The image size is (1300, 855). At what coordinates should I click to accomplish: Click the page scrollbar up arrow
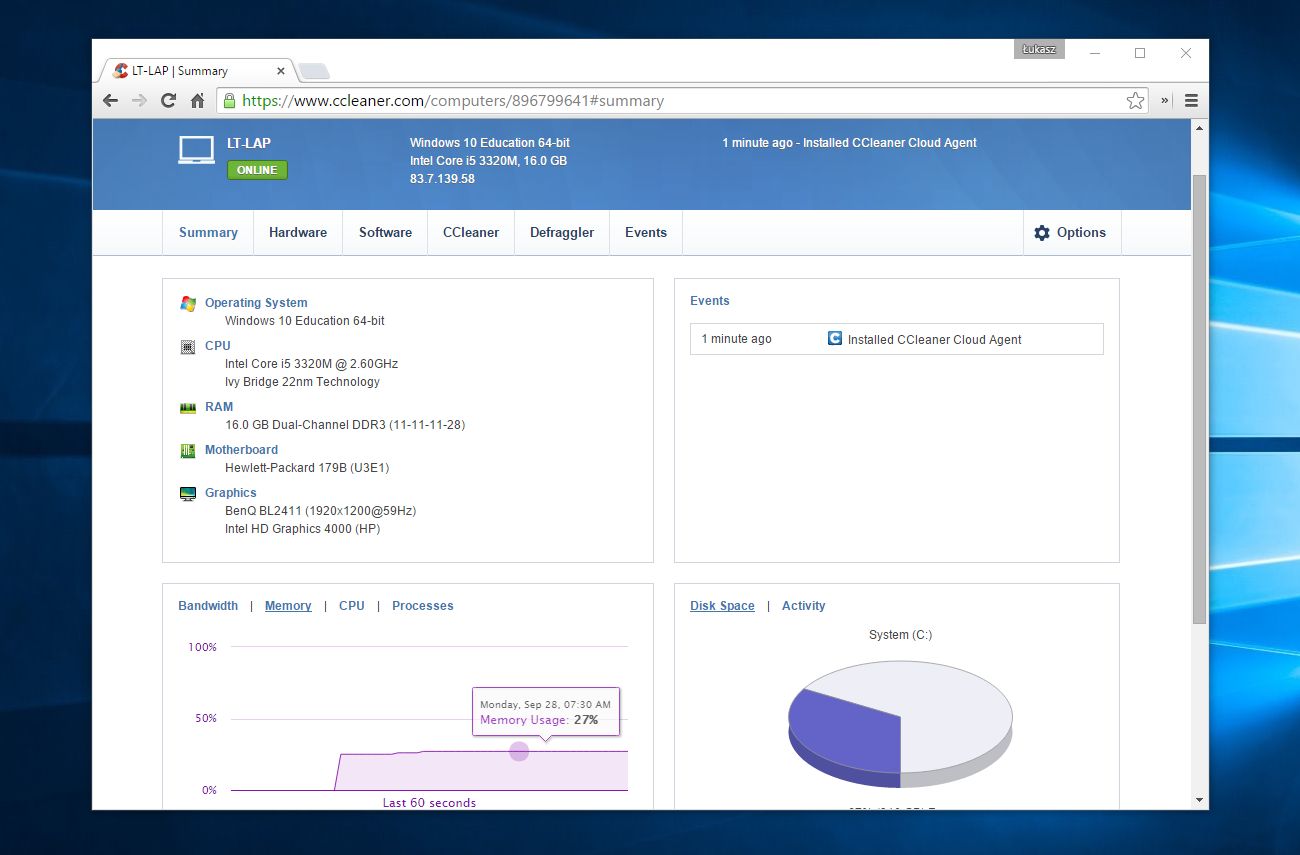(1199, 128)
